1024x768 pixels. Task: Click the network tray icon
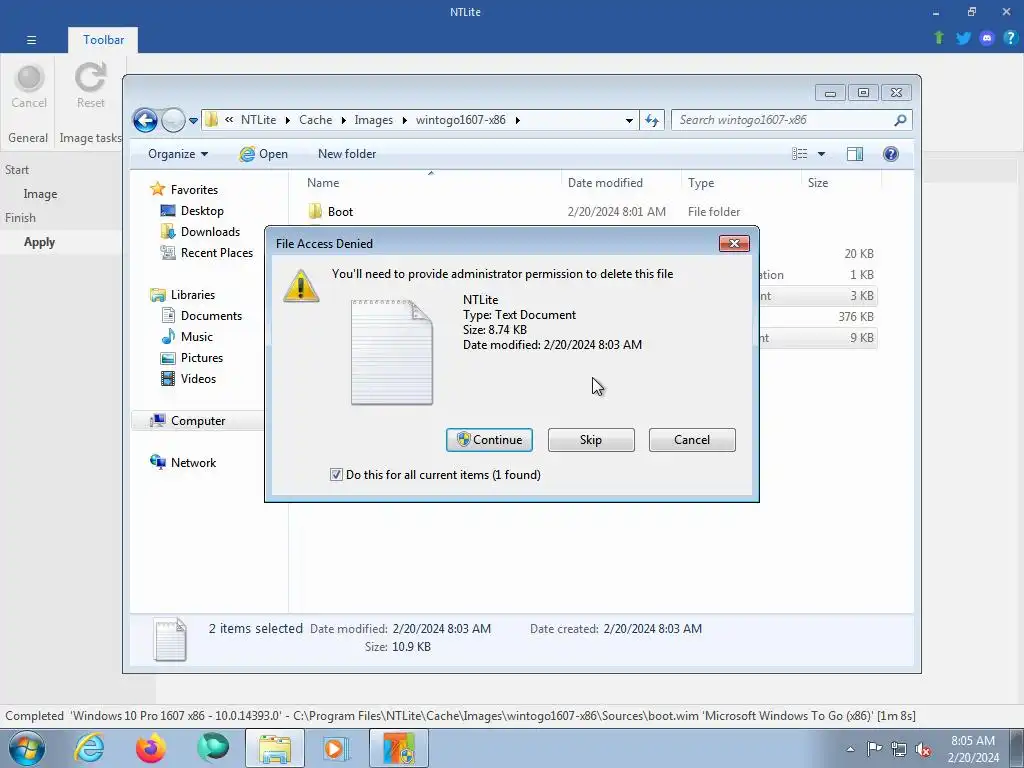899,749
